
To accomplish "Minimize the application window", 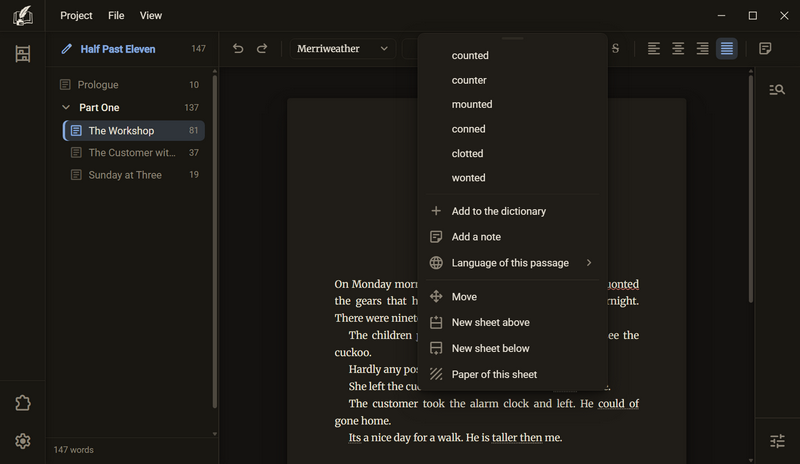I will pyautogui.click(x=721, y=15).
